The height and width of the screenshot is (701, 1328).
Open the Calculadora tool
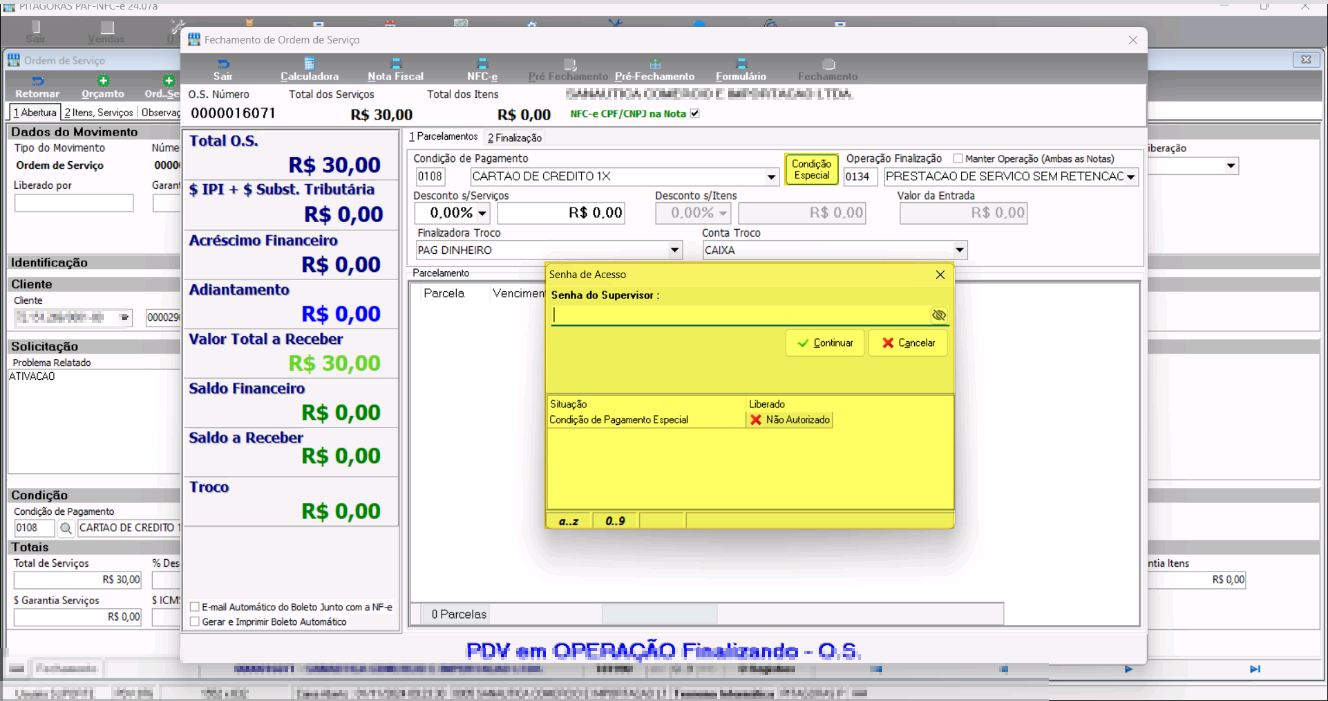point(309,69)
